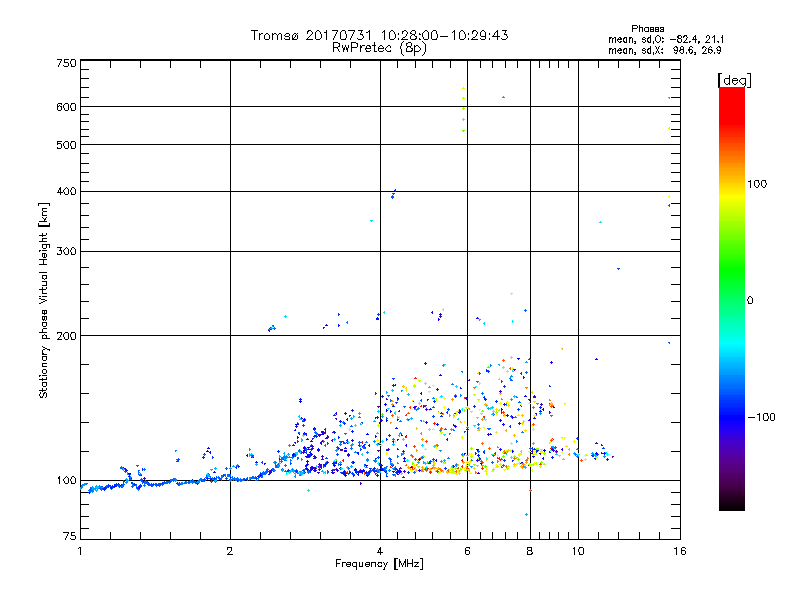Click y-axis tick label '75'

tap(70, 536)
